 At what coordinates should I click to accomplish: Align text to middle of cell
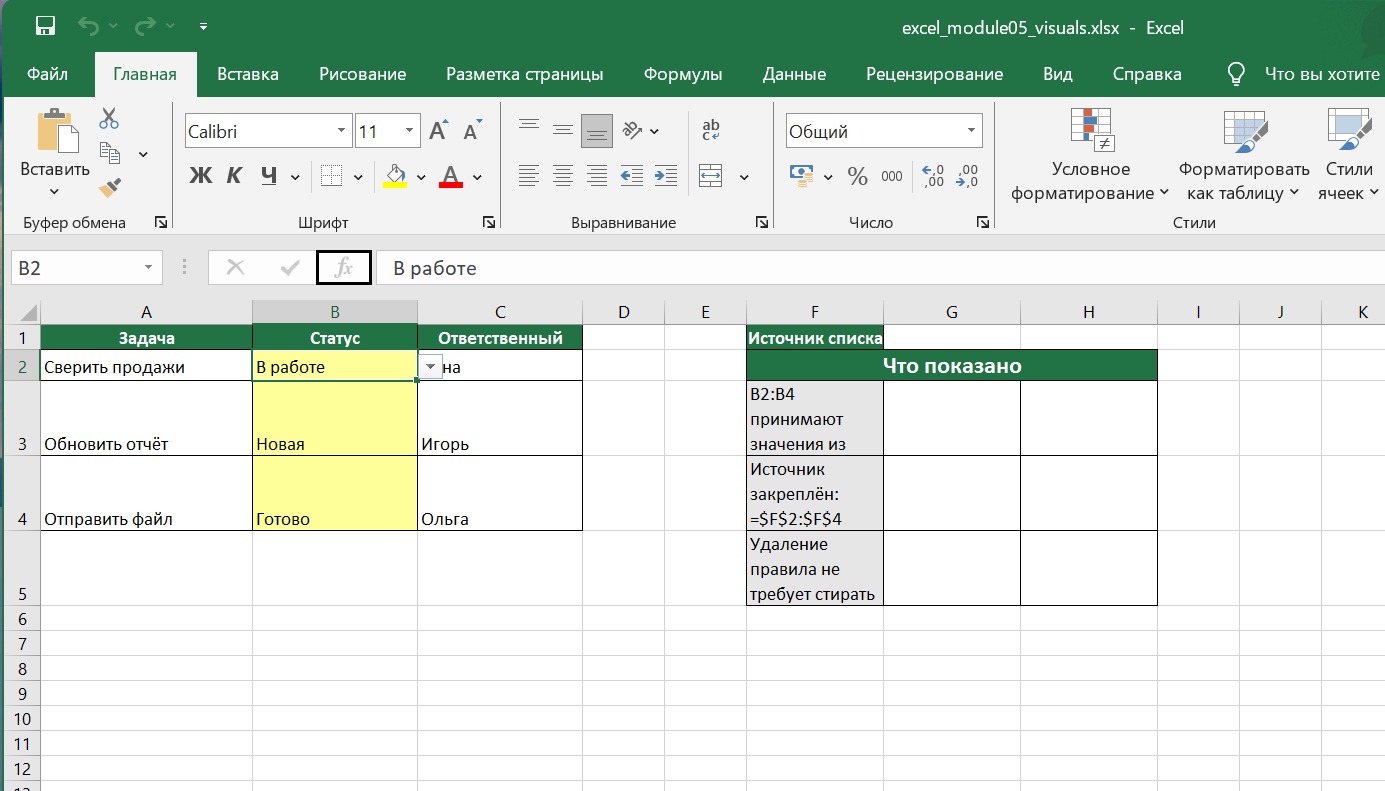tap(563, 130)
